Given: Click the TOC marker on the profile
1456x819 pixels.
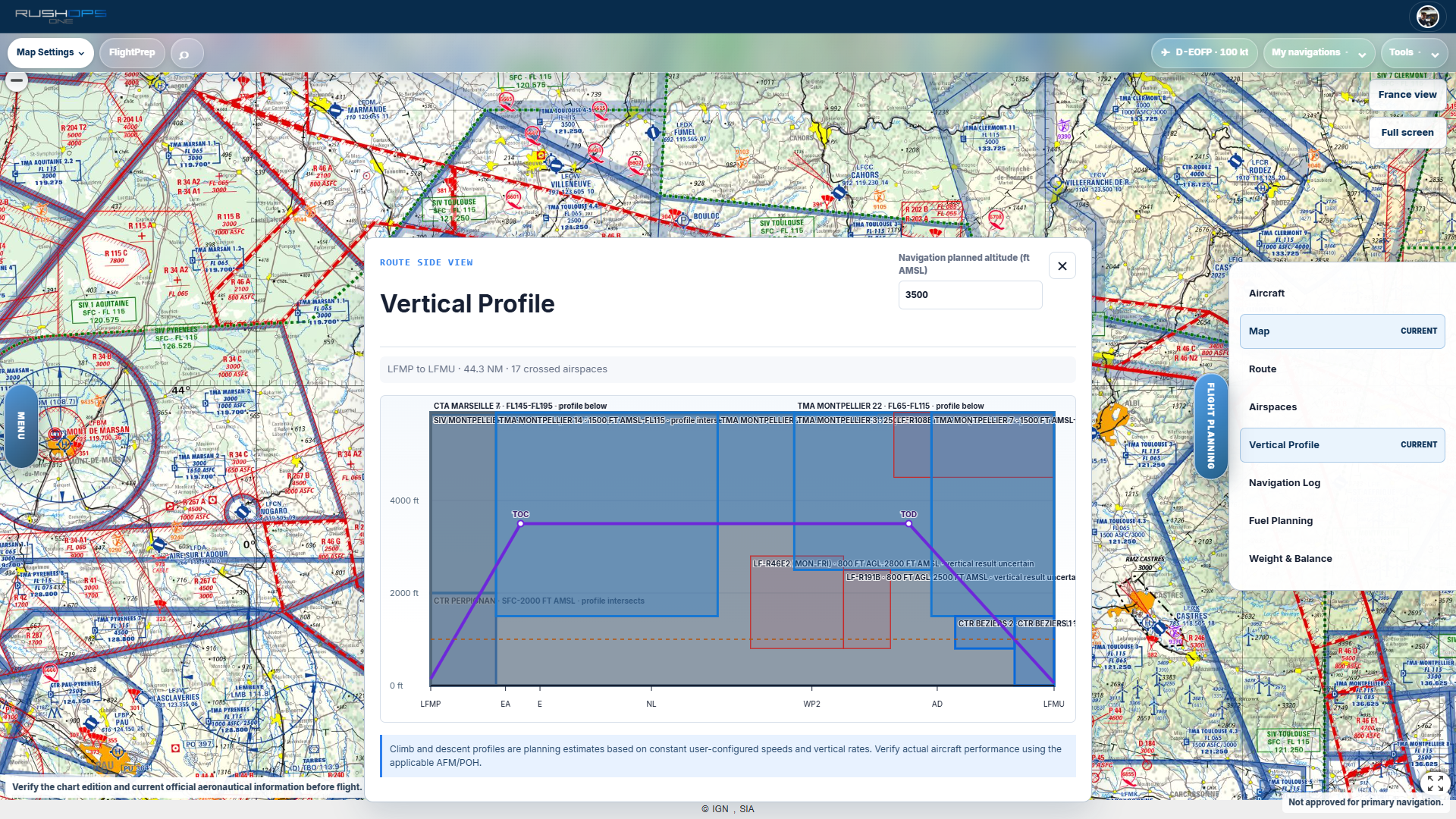Looking at the screenshot, I should click(520, 523).
